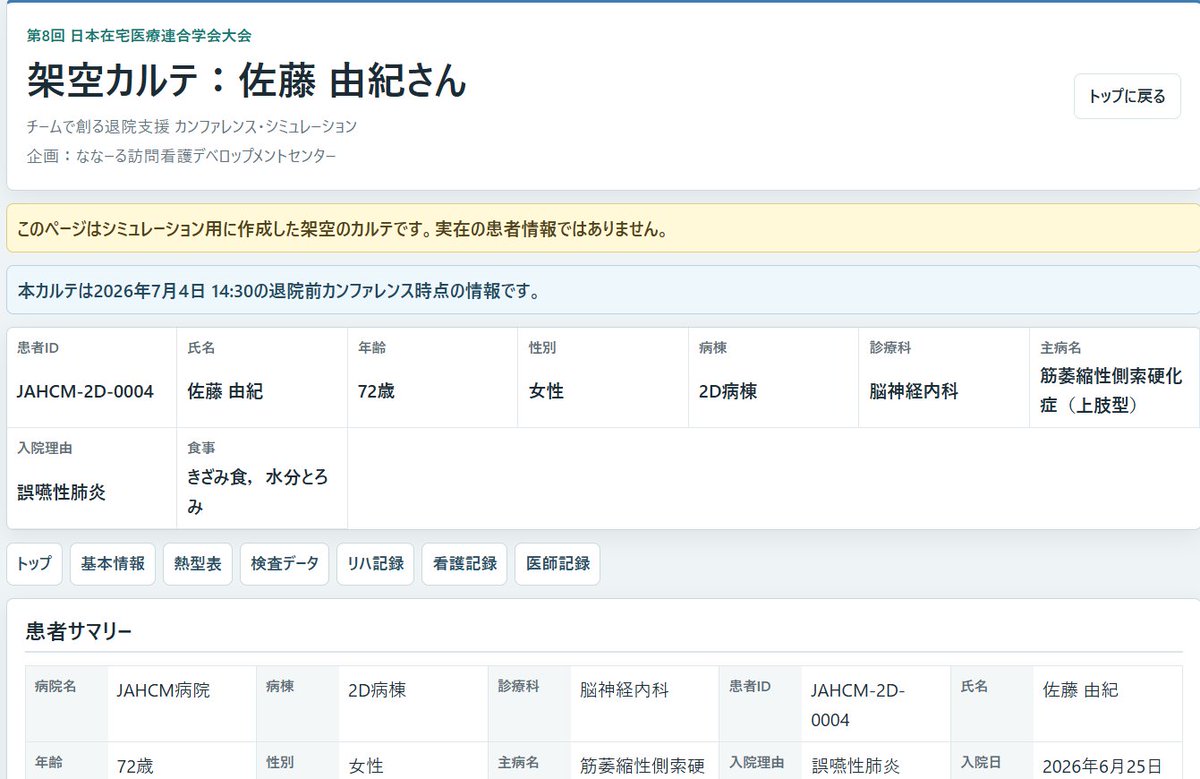Screen dimensions: 1200x779
Task: Click the トップに戻る button
Action: pyautogui.click(x=1127, y=96)
